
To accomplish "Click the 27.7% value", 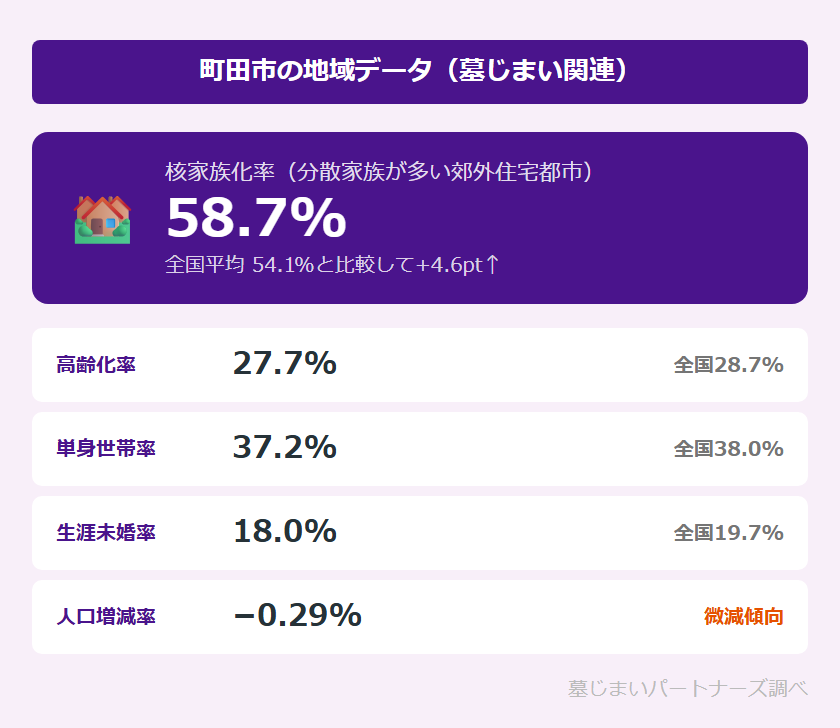I will point(284,365).
